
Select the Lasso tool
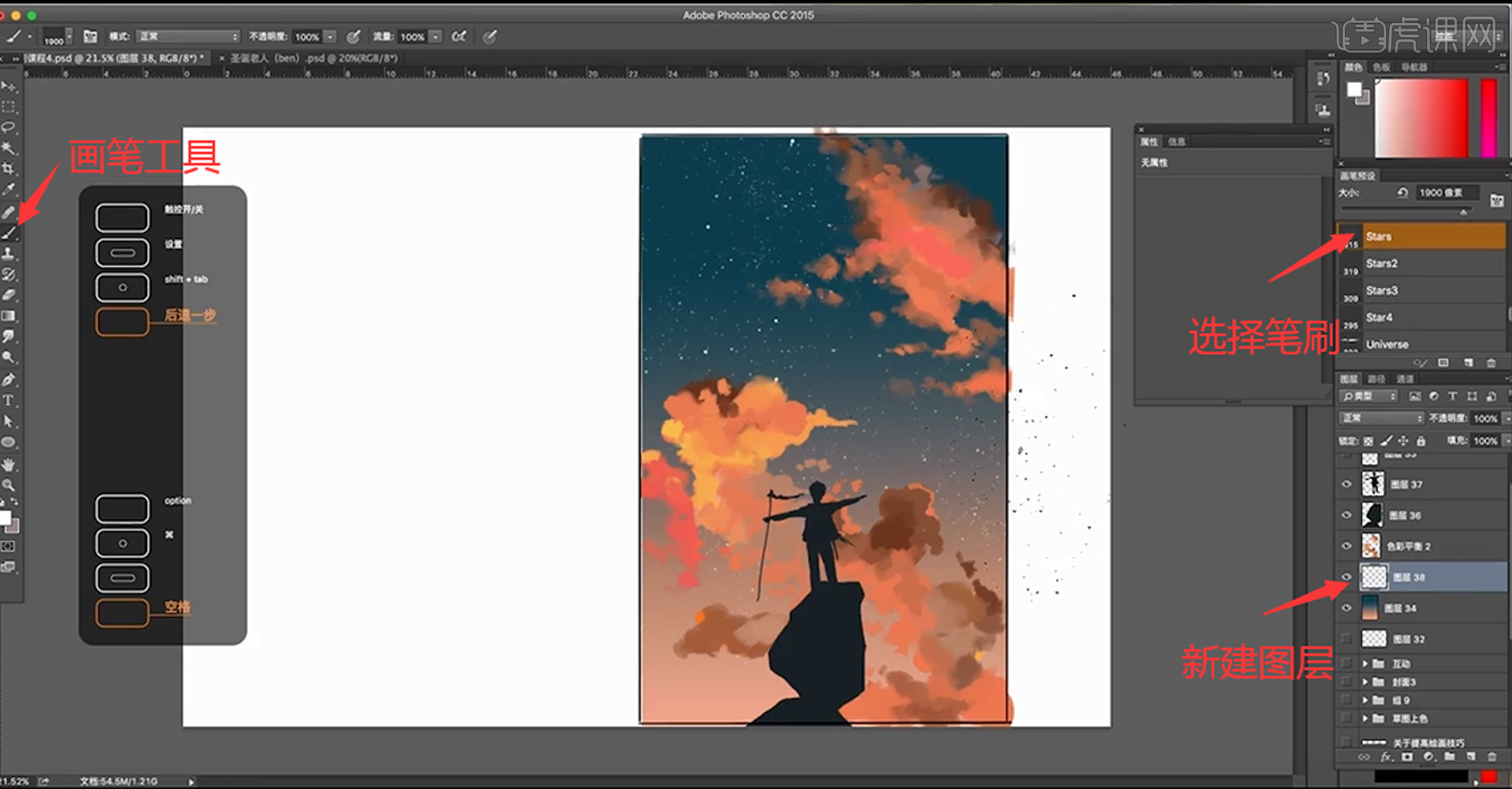[x=9, y=127]
